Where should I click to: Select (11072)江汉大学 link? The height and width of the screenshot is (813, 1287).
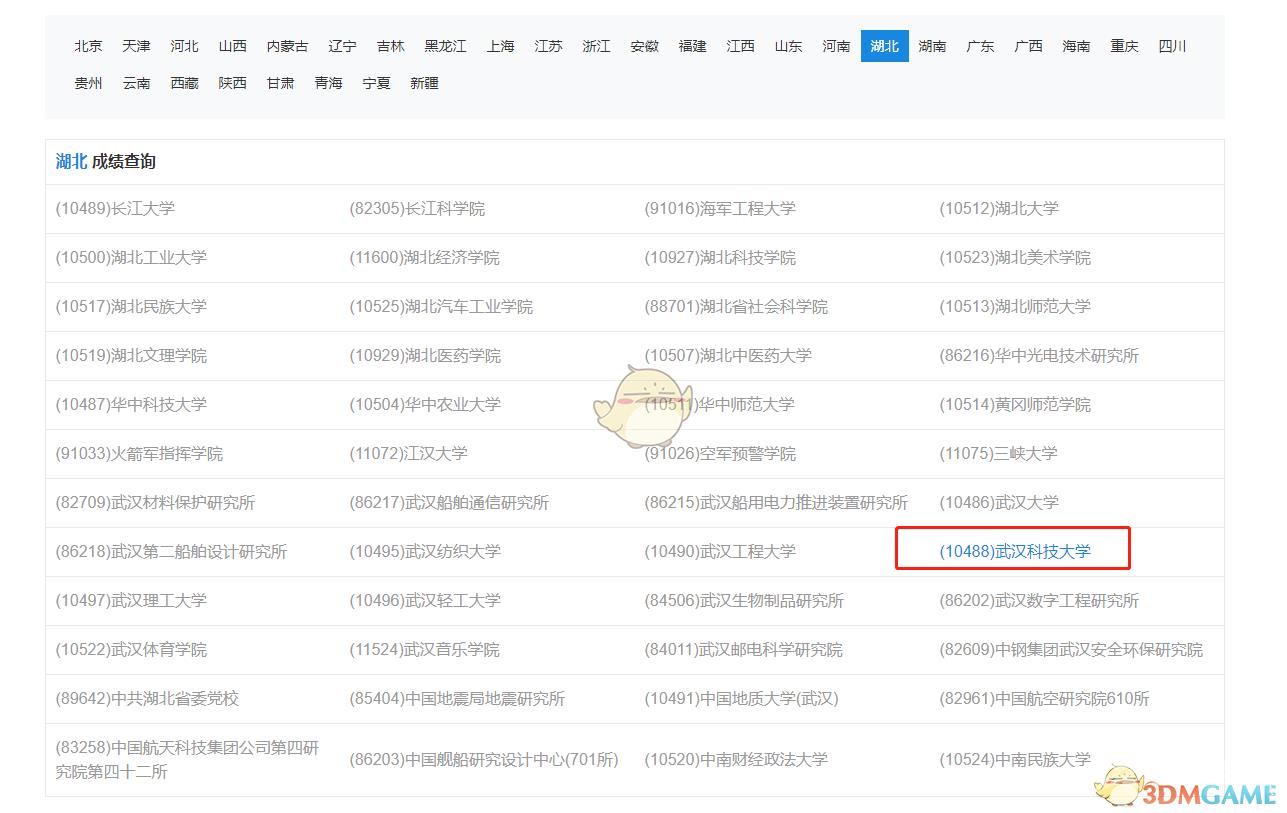click(408, 454)
